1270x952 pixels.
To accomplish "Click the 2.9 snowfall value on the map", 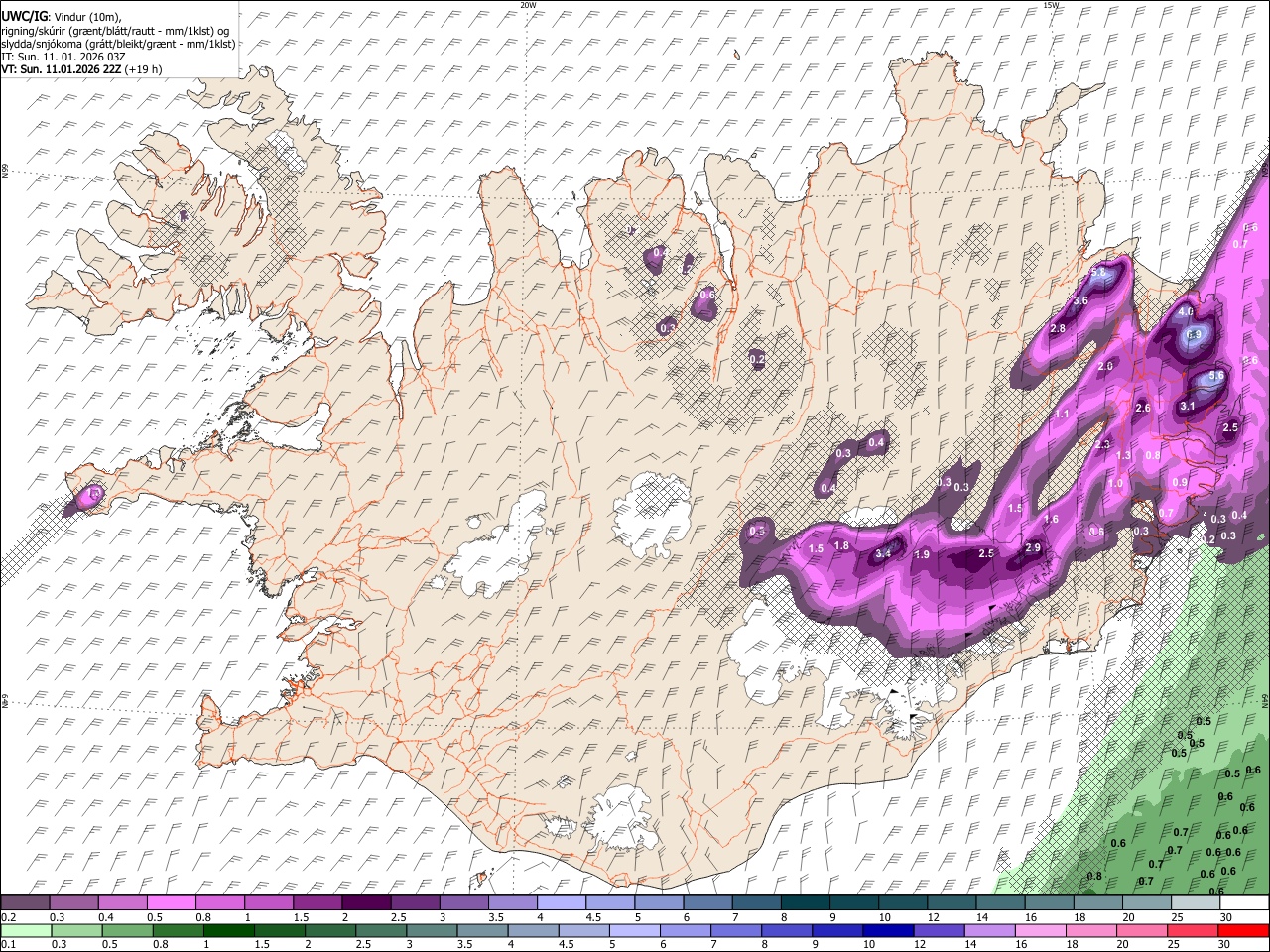I will pyautogui.click(x=1032, y=548).
